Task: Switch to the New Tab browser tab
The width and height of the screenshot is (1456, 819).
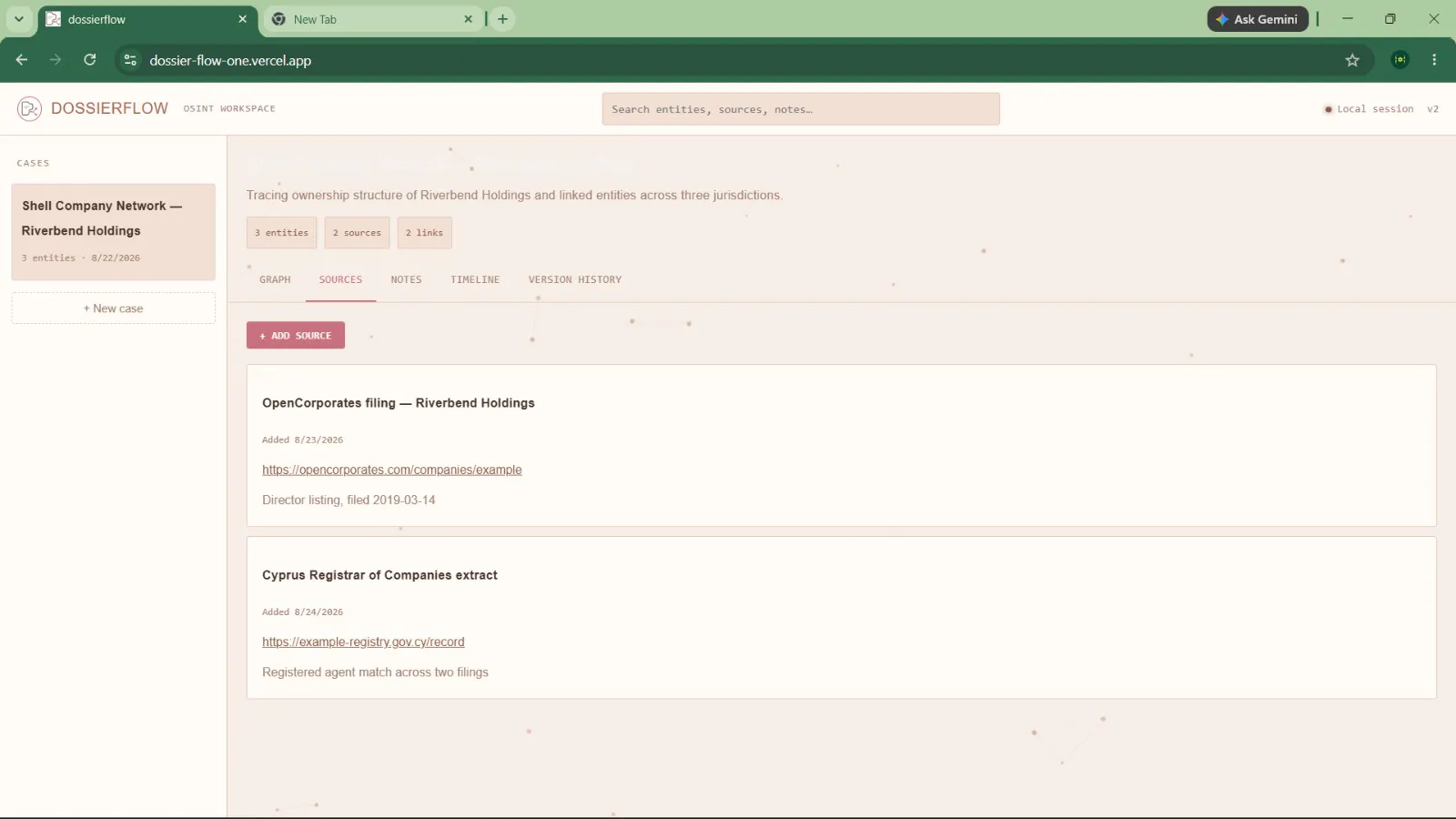Action: click(373, 19)
